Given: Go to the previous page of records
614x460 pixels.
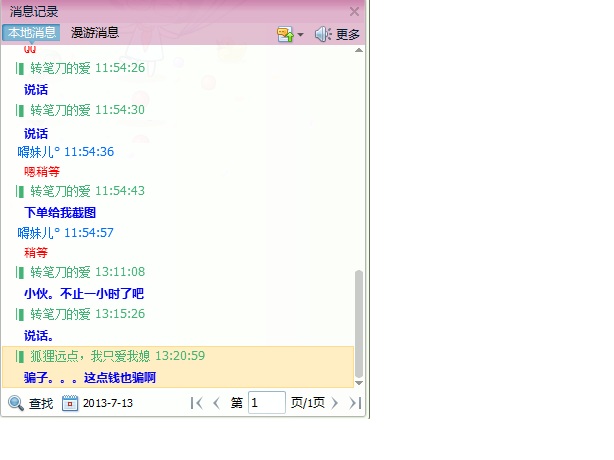Looking at the screenshot, I should pyautogui.click(x=216, y=403).
